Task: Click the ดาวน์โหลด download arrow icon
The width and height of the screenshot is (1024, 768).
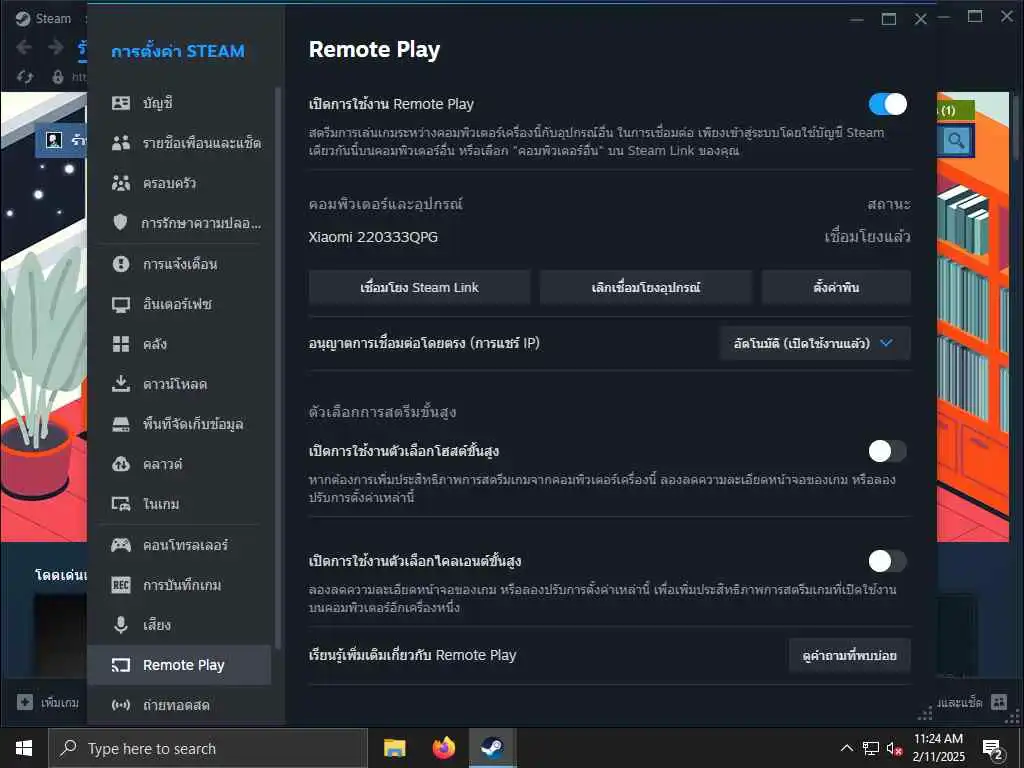Action: [x=121, y=384]
